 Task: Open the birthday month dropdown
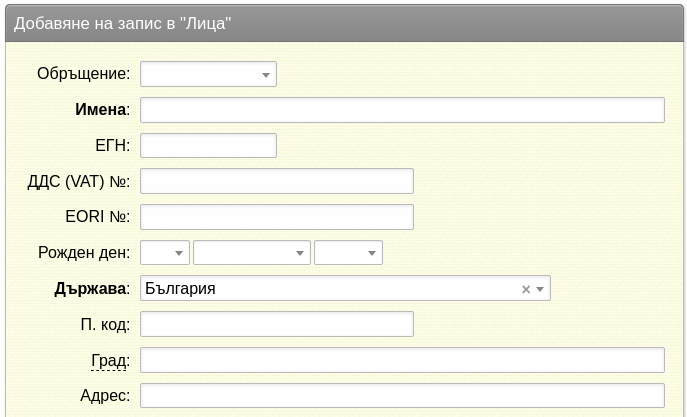pyautogui.click(x=252, y=253)
